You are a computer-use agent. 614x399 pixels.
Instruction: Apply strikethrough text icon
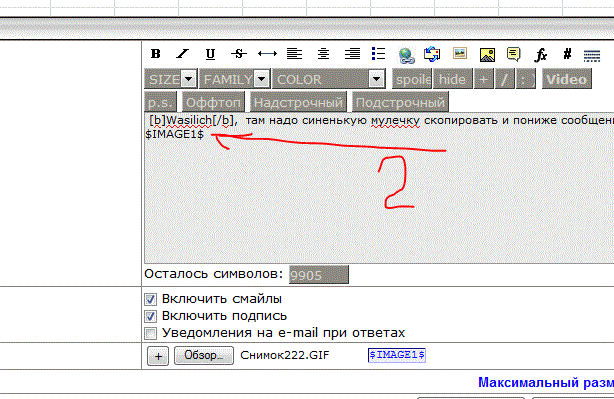[x=238, y=54]
